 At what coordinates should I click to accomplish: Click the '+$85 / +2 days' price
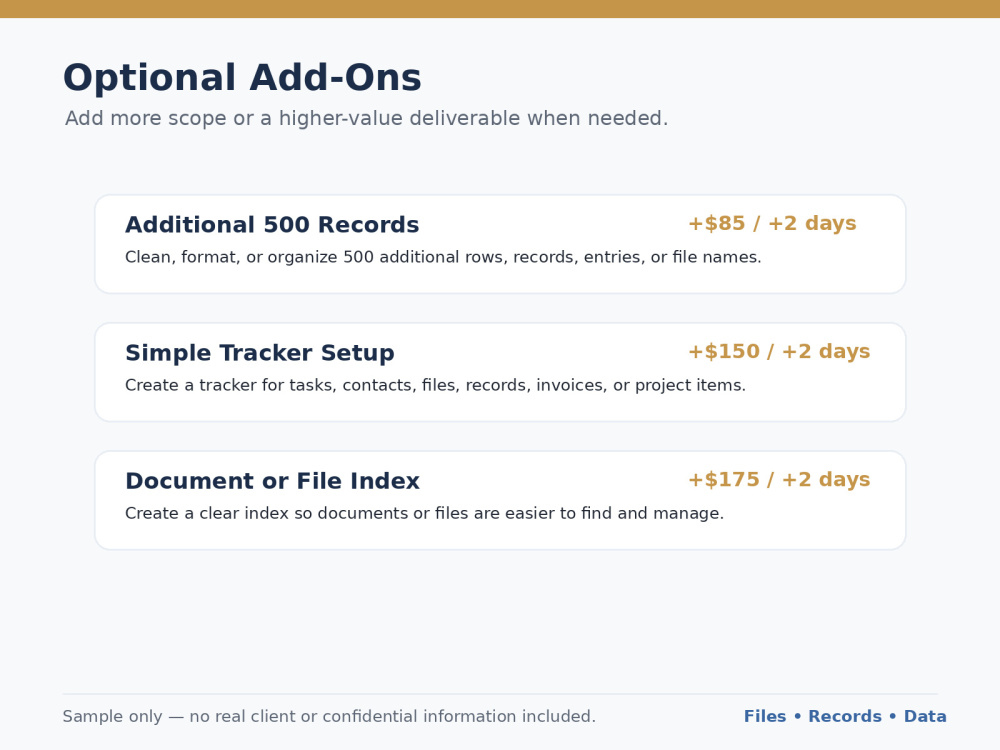coord(772,223)
